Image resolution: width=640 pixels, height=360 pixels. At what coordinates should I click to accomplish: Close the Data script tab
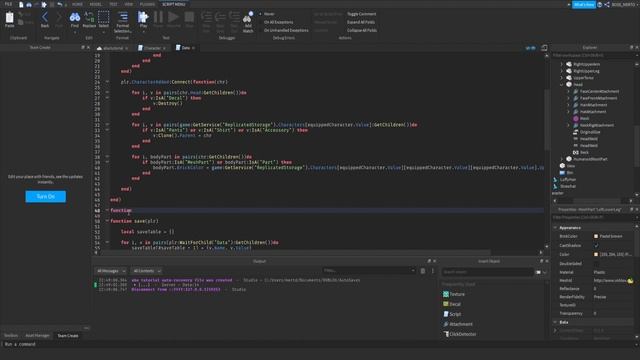coord(193,48)
